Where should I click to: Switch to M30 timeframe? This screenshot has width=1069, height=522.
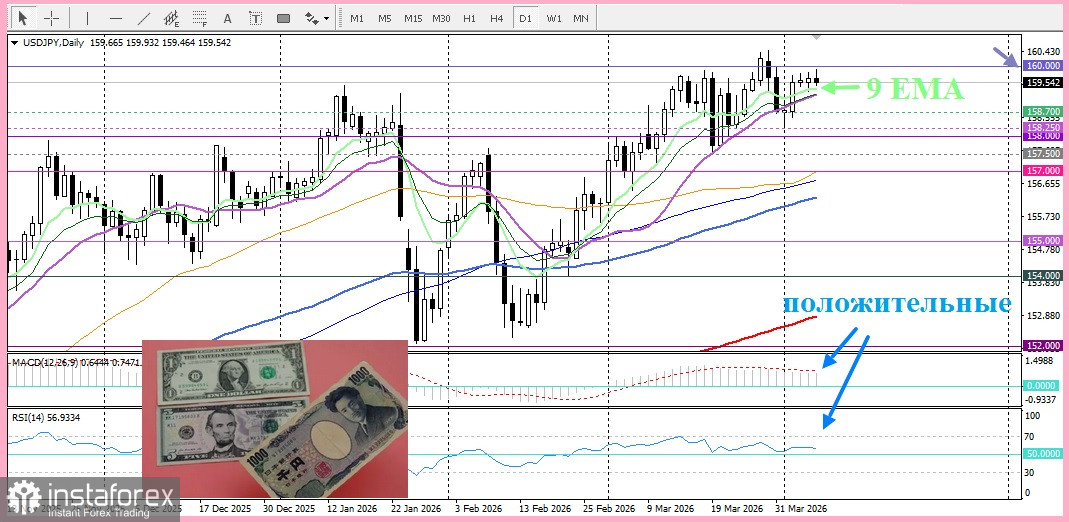point(441,18)
